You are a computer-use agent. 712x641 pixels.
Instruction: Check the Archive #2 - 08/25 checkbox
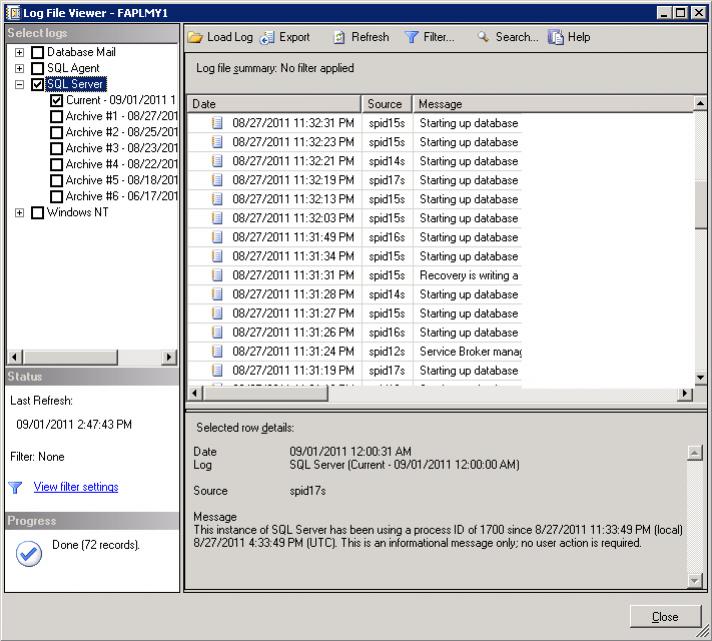[x=56, y=132]
